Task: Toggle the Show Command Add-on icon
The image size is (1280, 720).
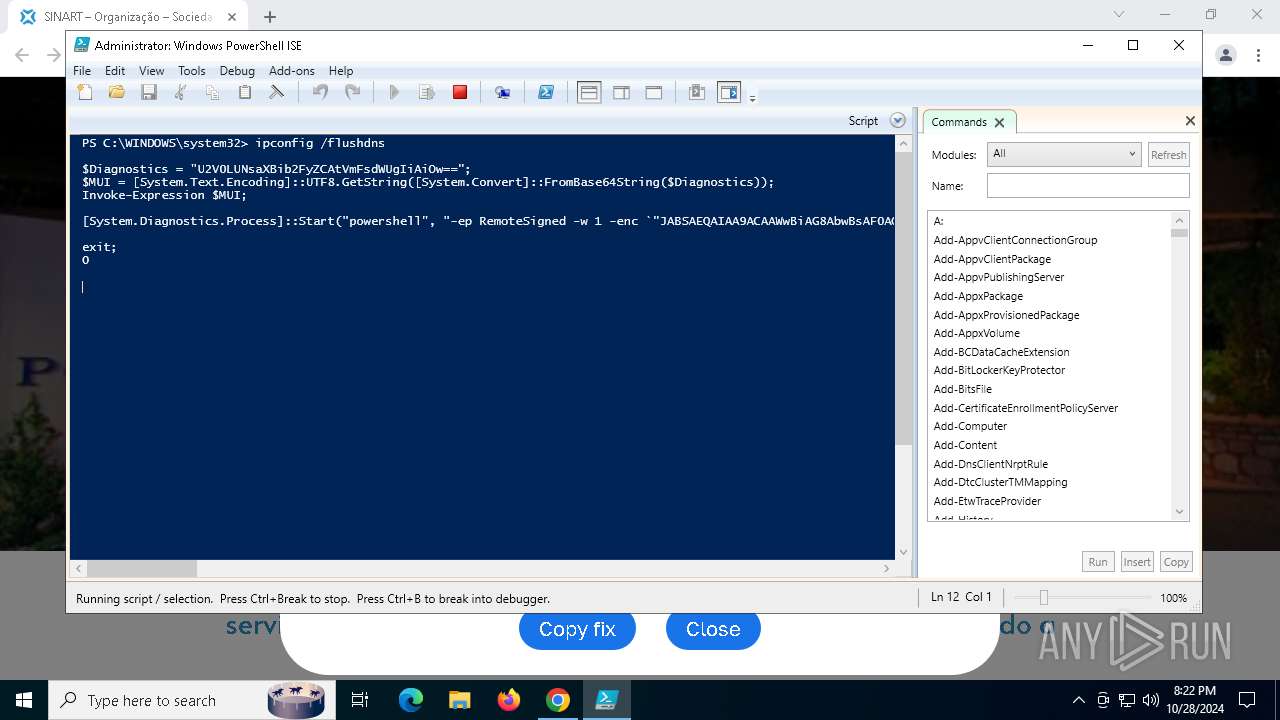Action: [729, 92]
